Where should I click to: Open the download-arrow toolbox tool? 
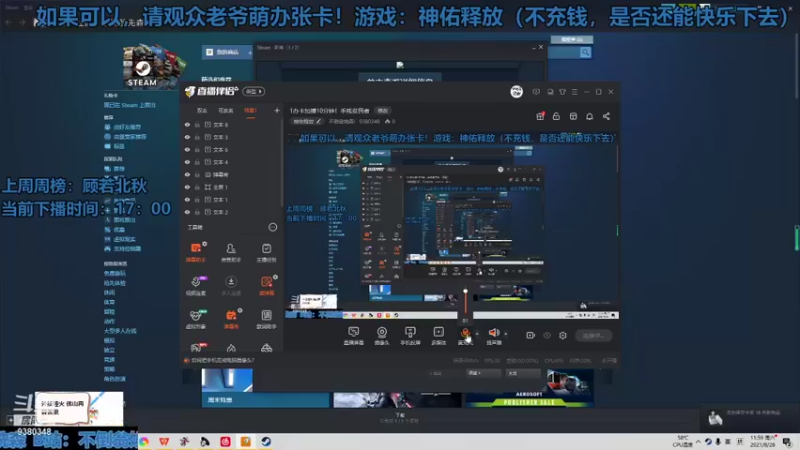pos(231,285)
